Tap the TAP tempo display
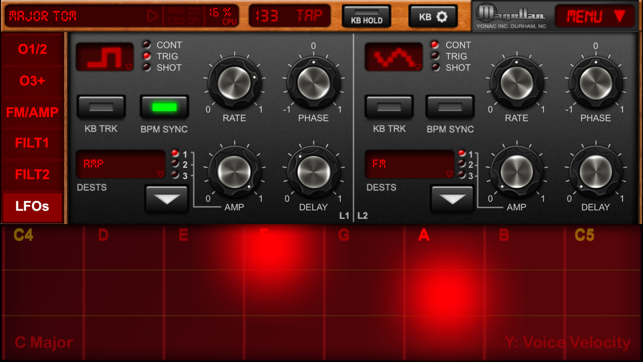This screenshot has width=643, height=362. pyautogui.click(x=310, y=16)
